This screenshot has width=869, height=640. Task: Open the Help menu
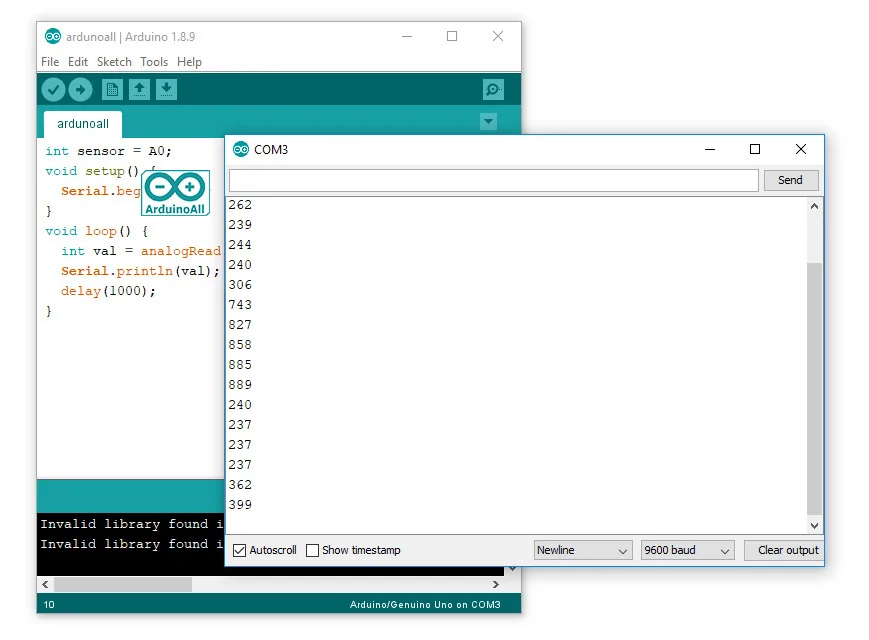[x=189, y=62]
